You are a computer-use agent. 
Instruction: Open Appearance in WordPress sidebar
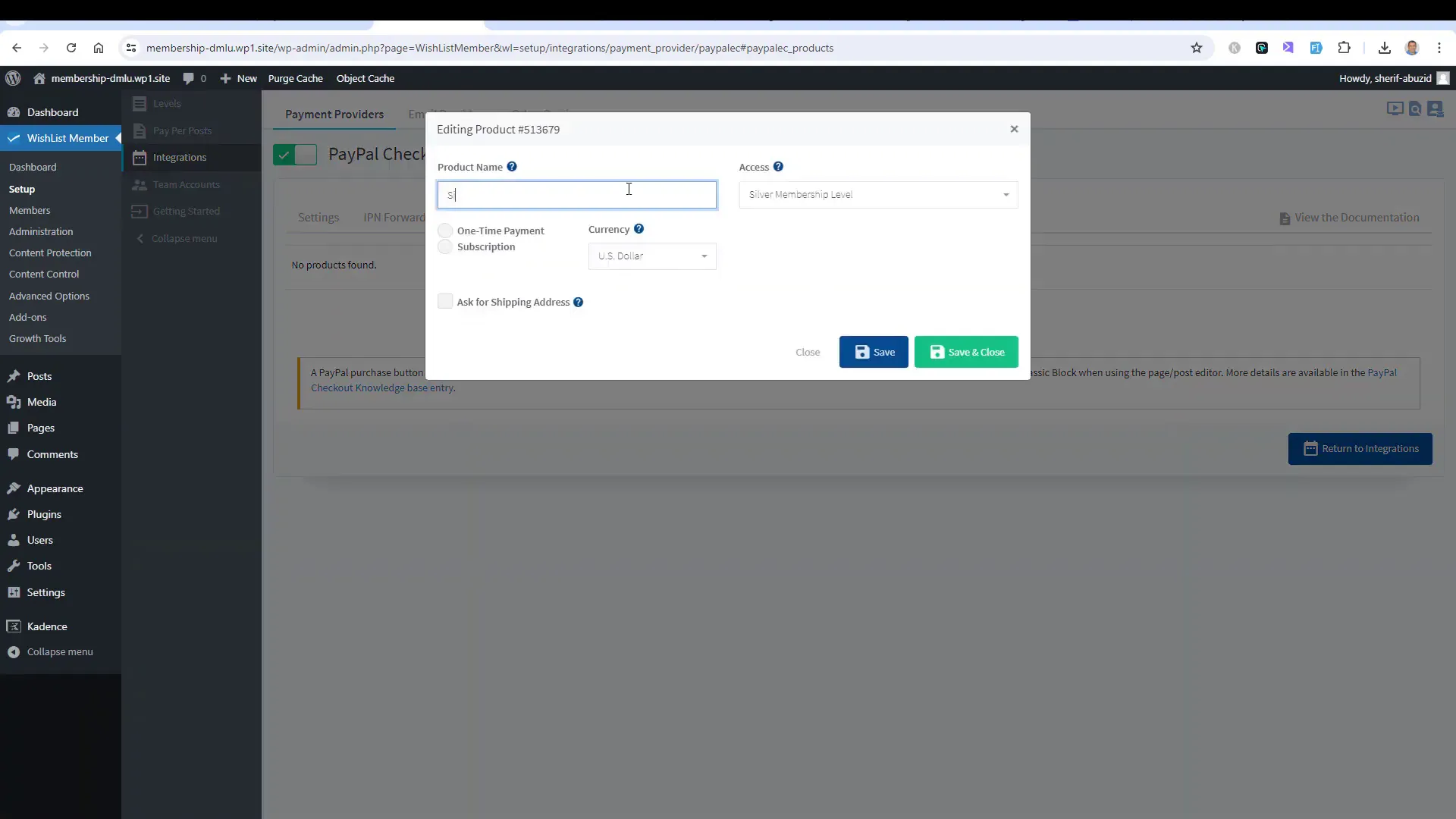tap(55, 488)
